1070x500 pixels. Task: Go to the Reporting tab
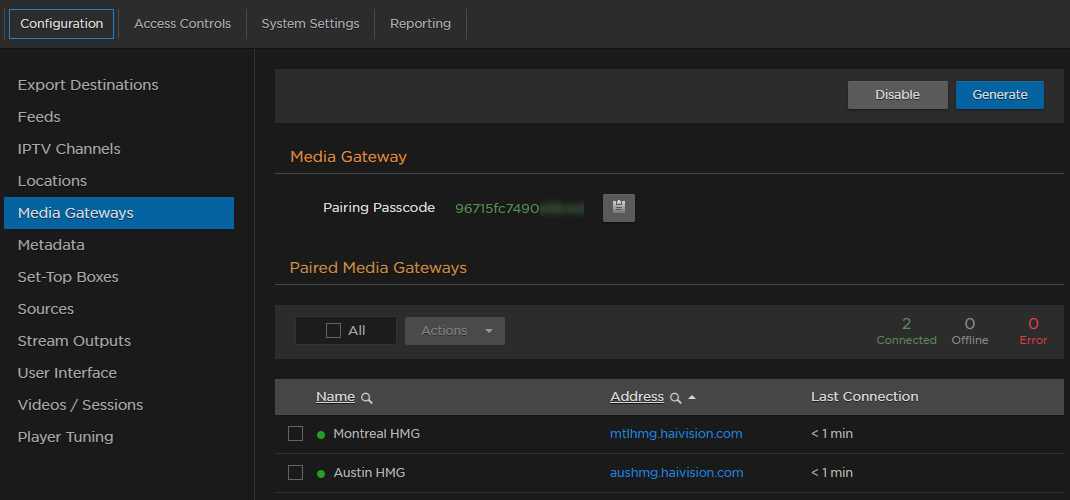pyautogui.click(x=420, y=23)
